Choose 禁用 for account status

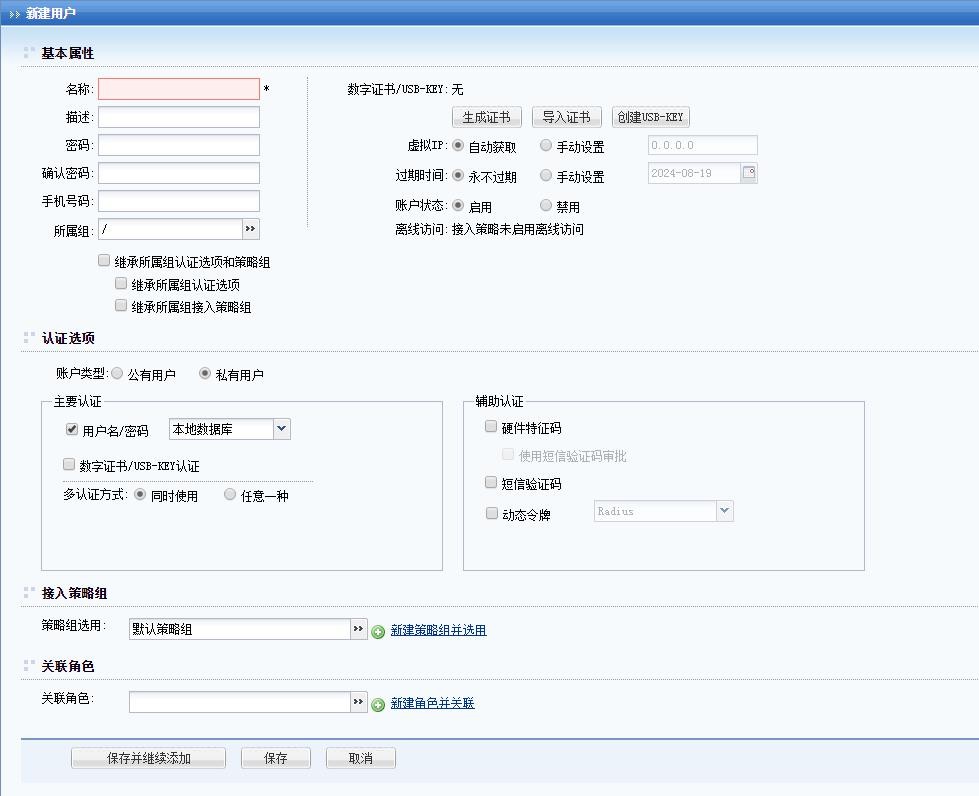click(546, 206)
